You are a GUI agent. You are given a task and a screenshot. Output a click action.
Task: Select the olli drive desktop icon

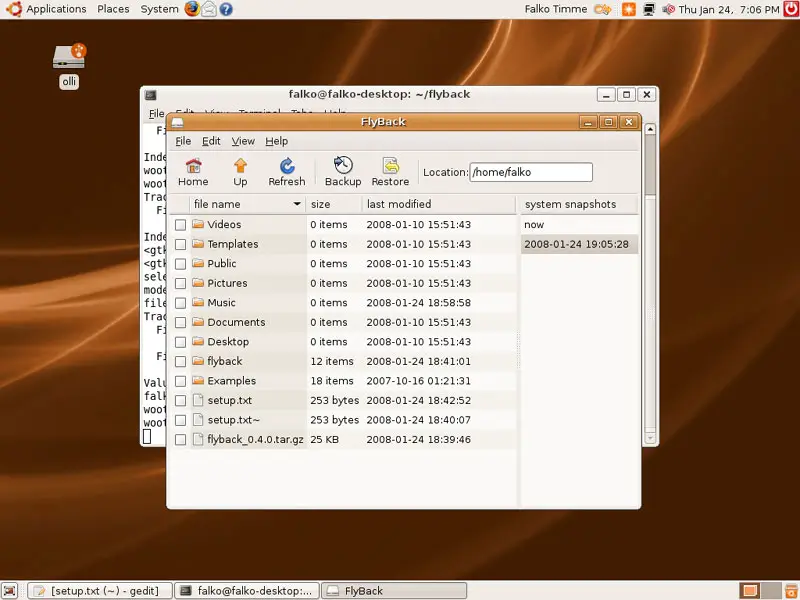point(69,56)
